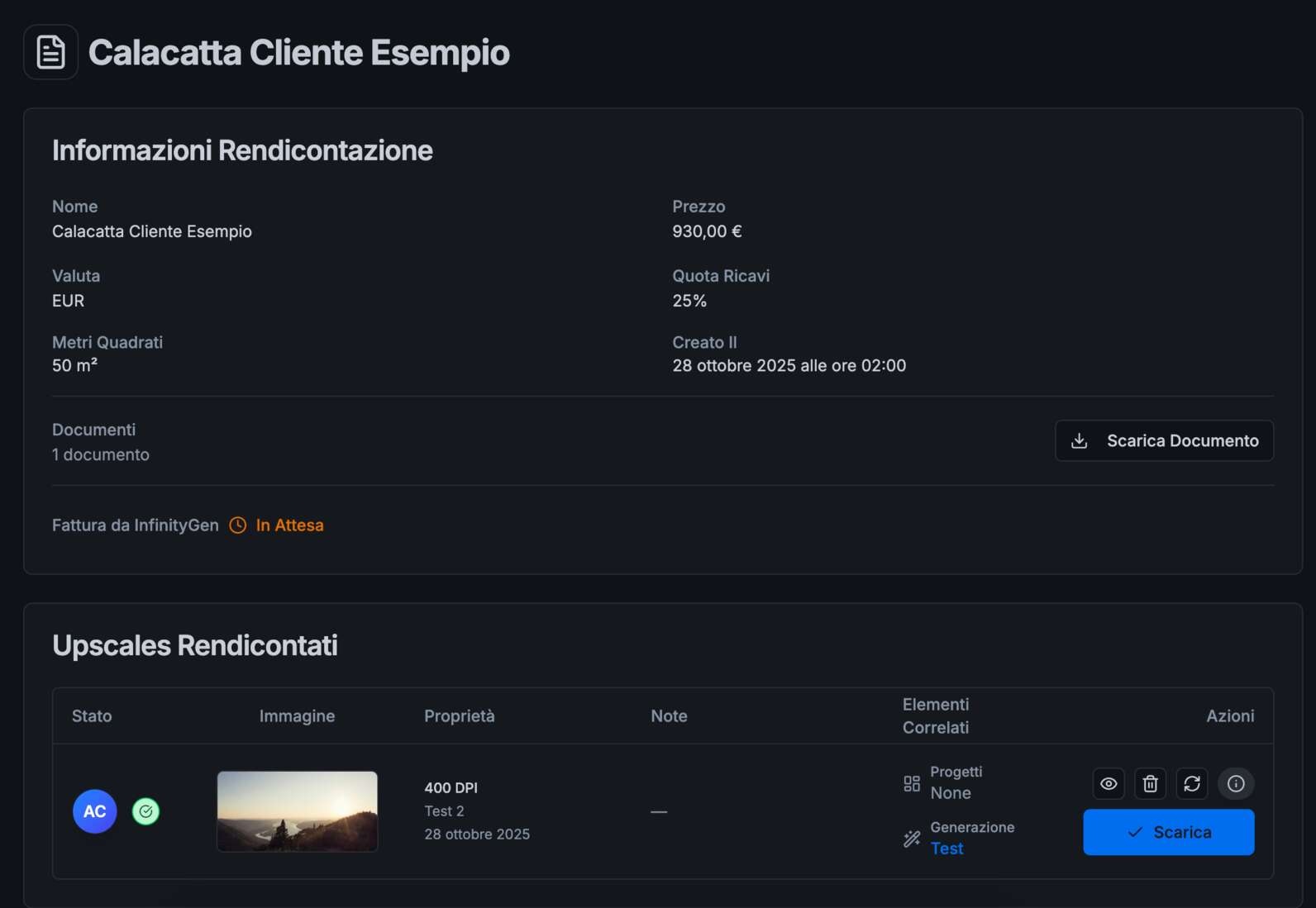Click the Scarica Documento button
The image size is (1316, 908).
click(1164, 441)
